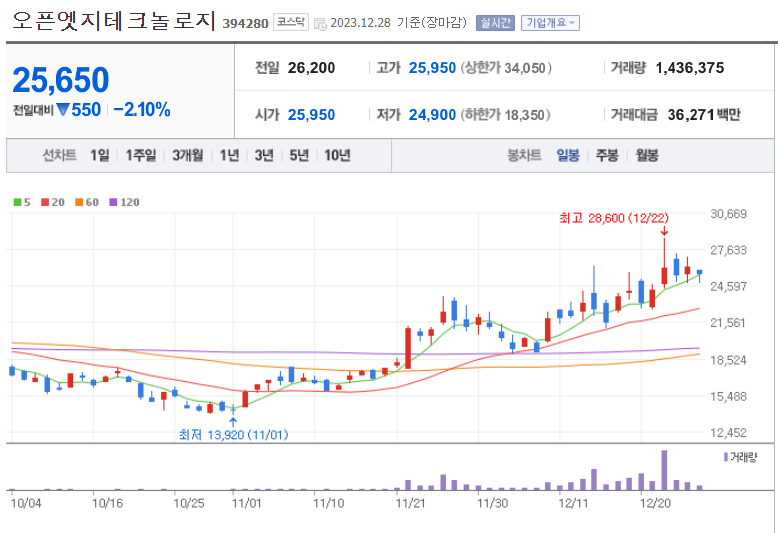Click the 고가 value 25,950

tap(432, 68)
